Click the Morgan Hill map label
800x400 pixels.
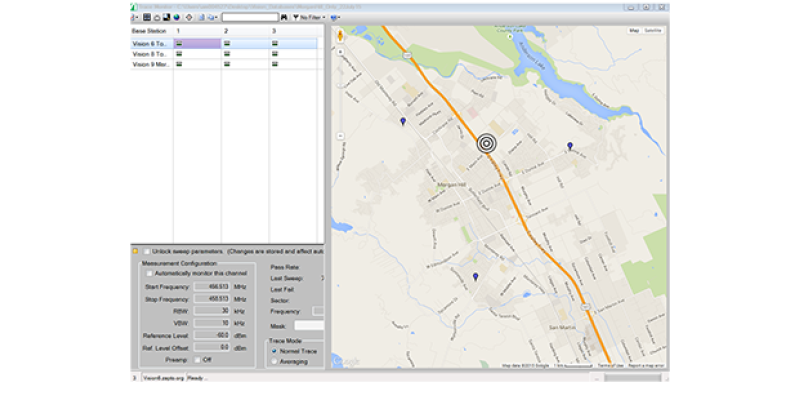tap(450, 185)
